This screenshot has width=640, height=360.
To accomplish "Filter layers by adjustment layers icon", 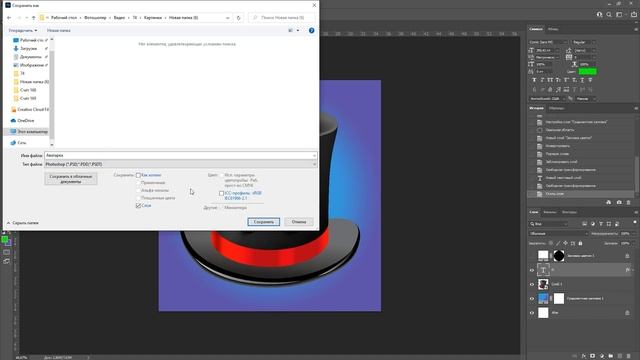I will click(x=593, y=224).
